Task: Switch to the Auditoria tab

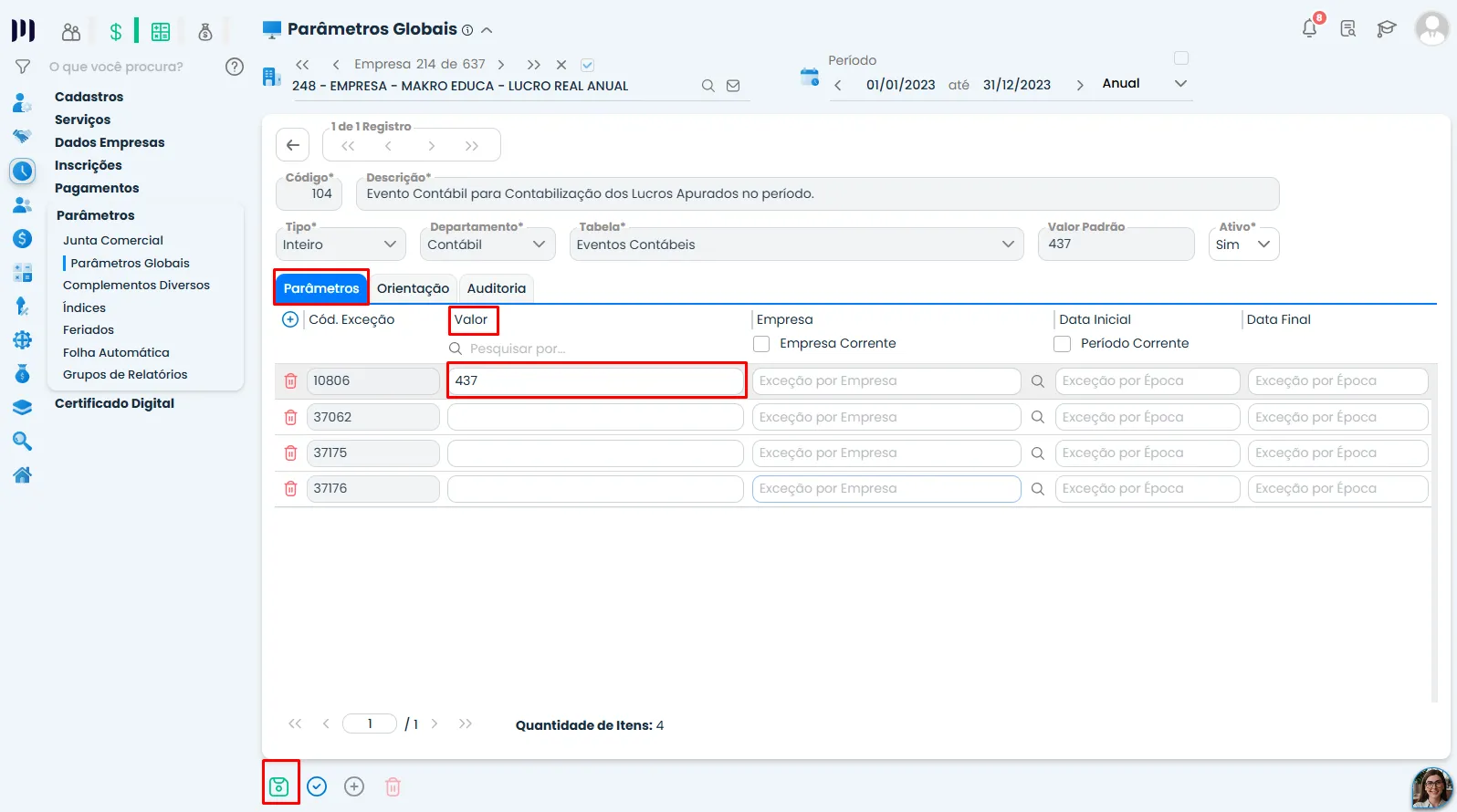Action: (497, 288)
